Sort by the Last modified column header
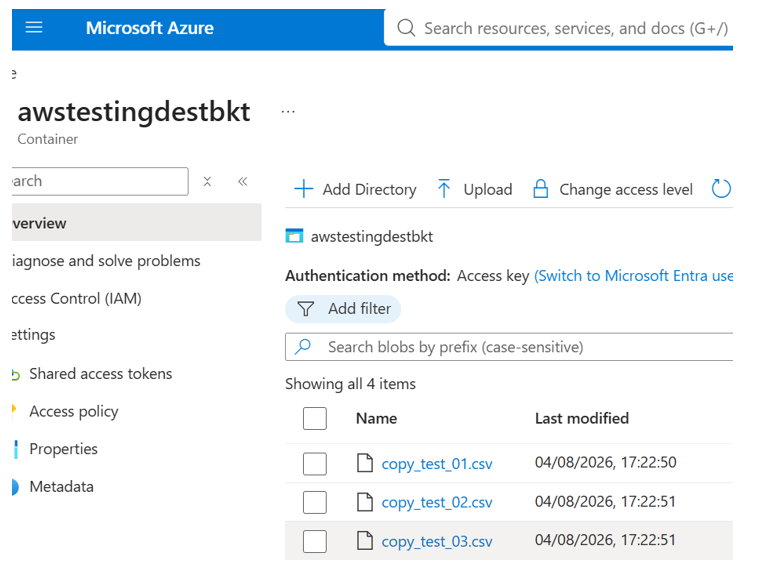 582,418
